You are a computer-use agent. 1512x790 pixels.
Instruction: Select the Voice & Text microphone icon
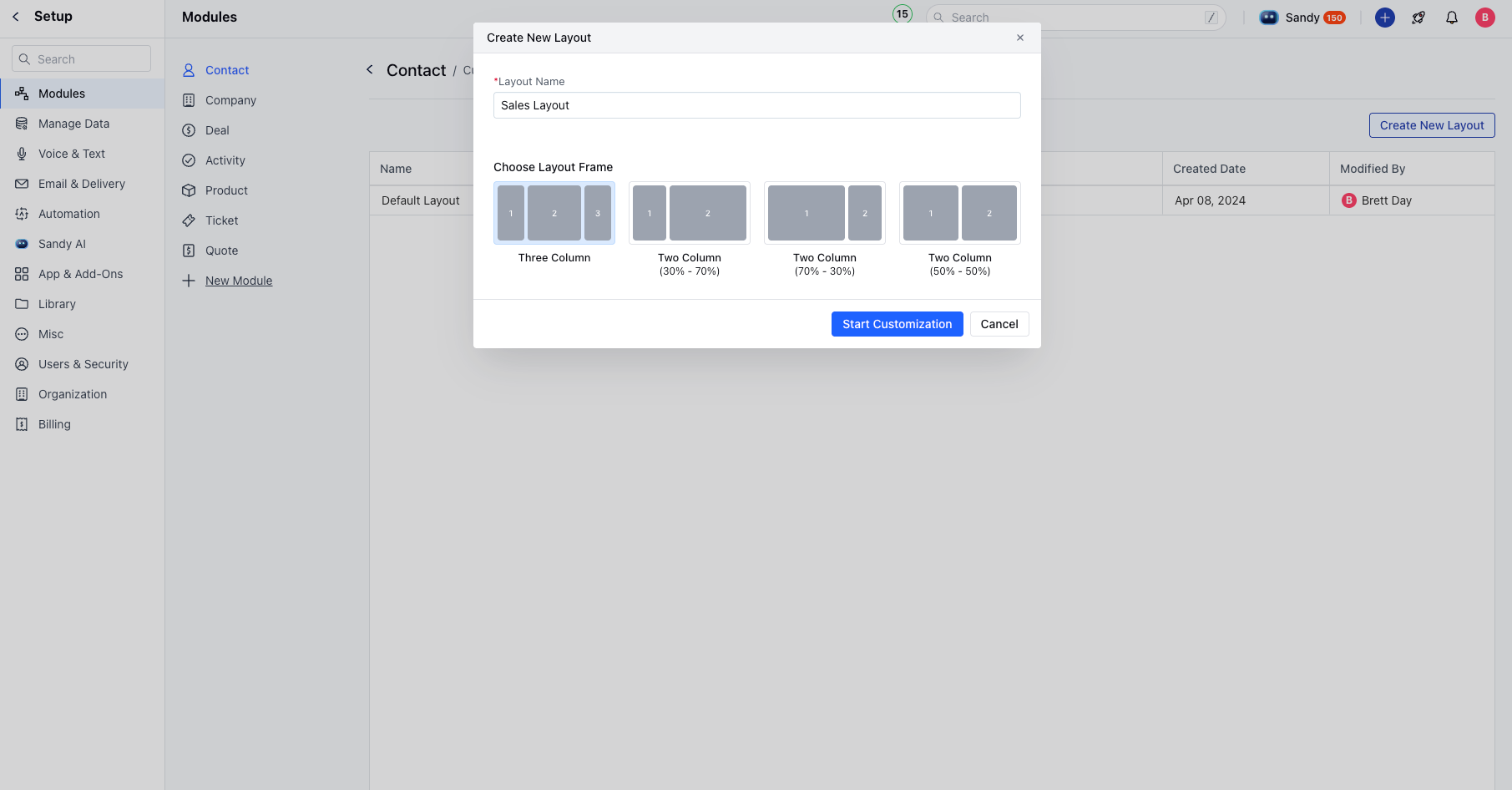(x=22, y=153)
